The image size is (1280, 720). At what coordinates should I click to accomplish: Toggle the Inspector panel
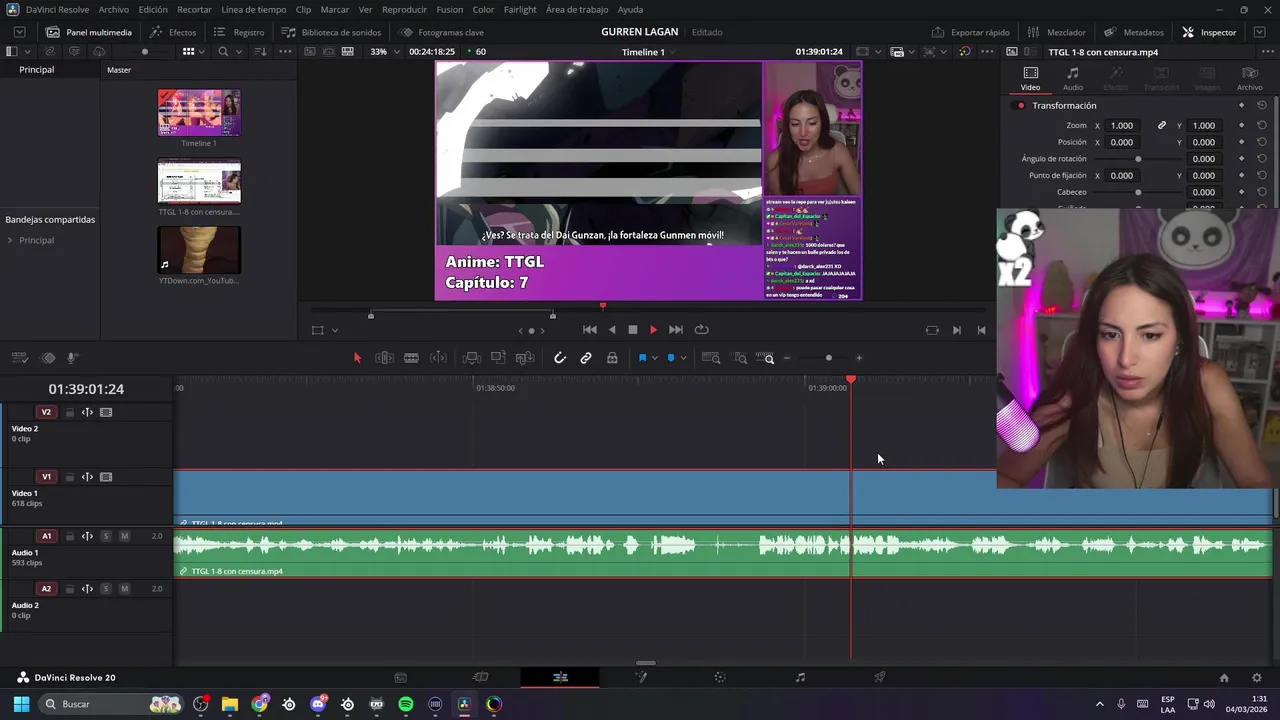pyautogui.click(x=1209, y=32)
